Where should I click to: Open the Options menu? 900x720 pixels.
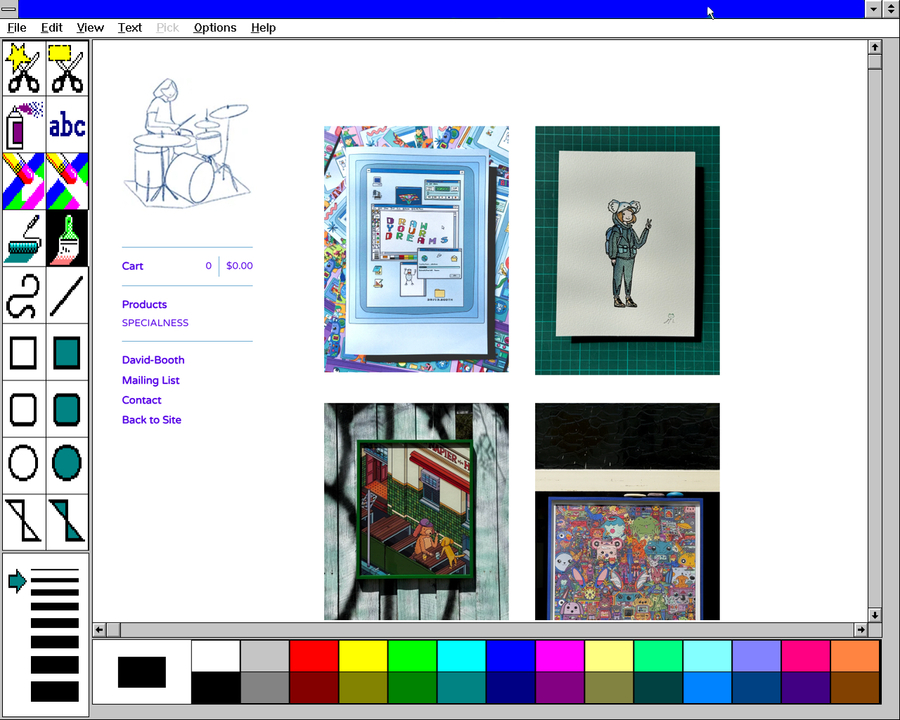pos(215,28)
